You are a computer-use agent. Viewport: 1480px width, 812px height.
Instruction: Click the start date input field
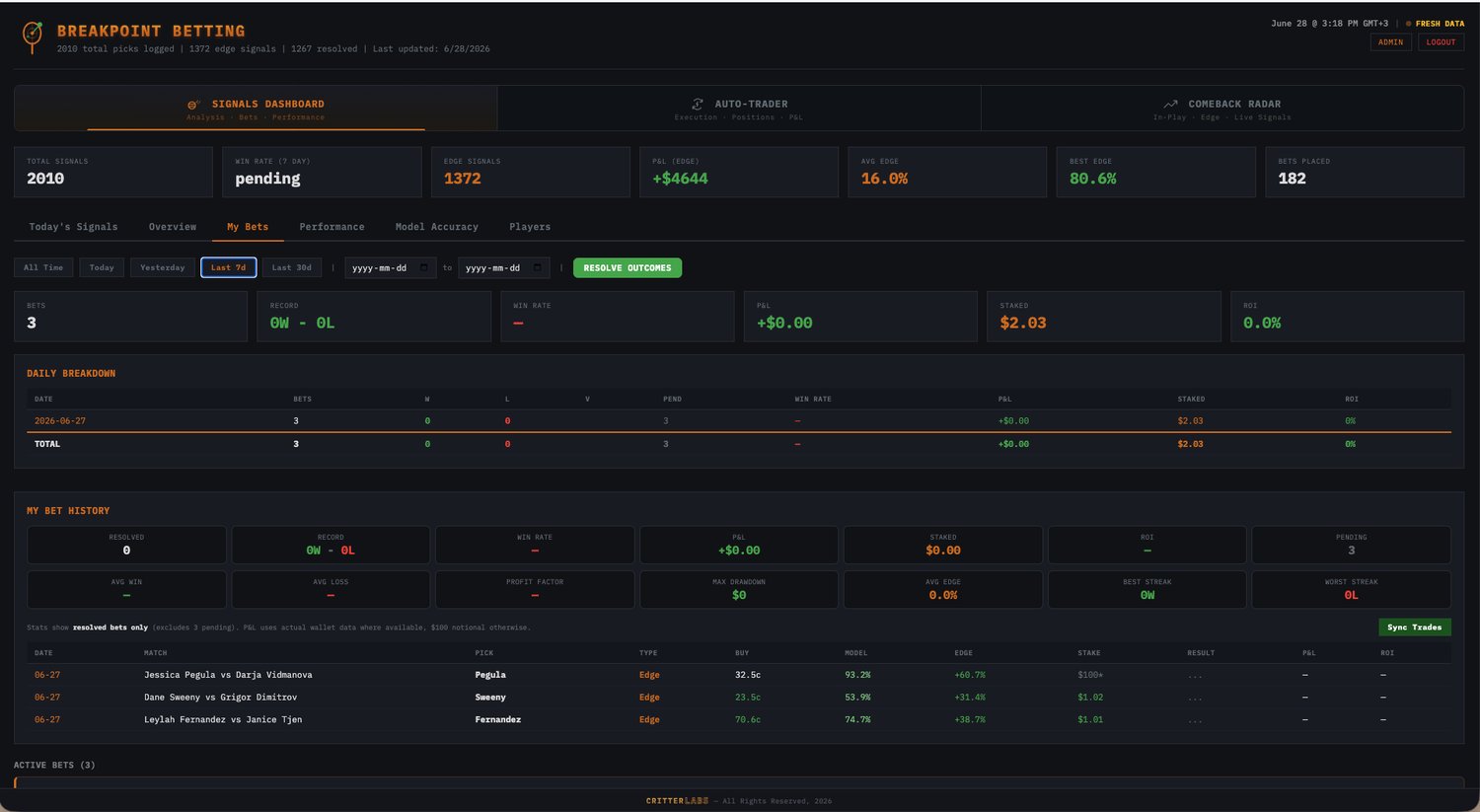[390, 267]
